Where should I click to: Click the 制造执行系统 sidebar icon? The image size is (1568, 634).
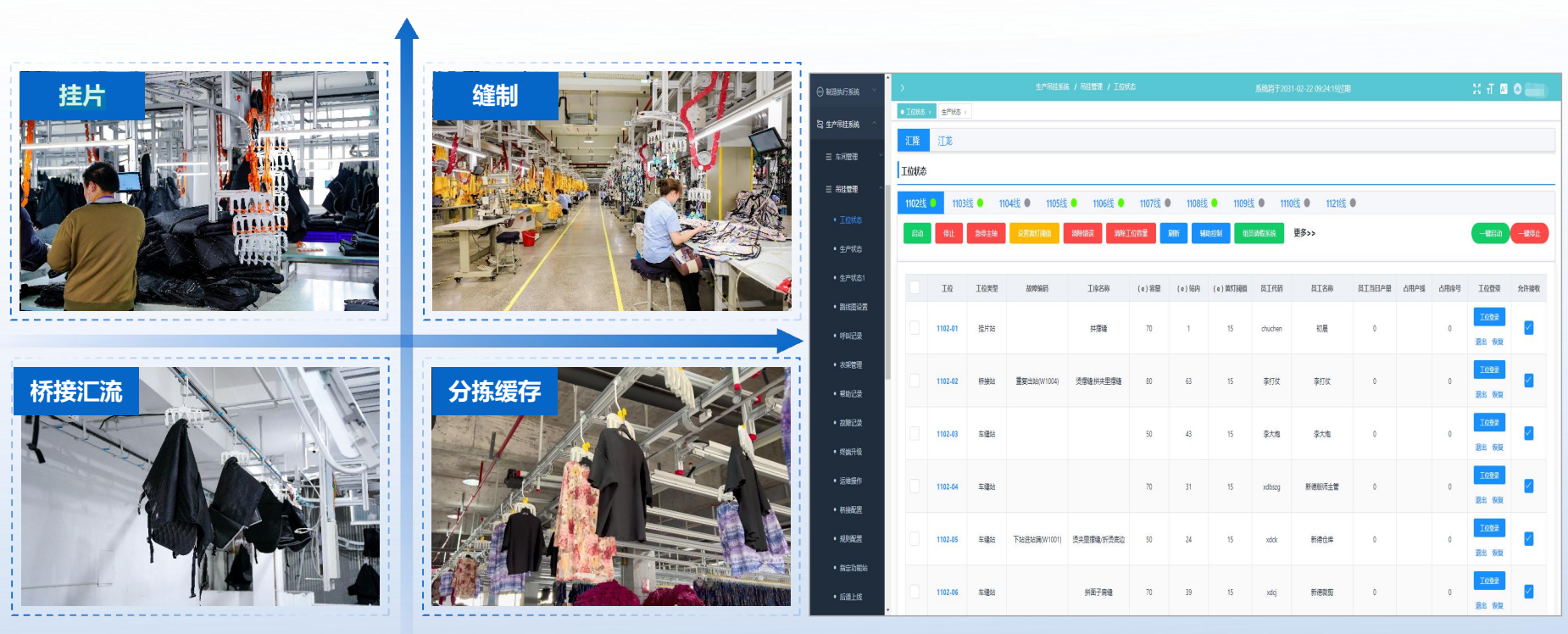820,92
